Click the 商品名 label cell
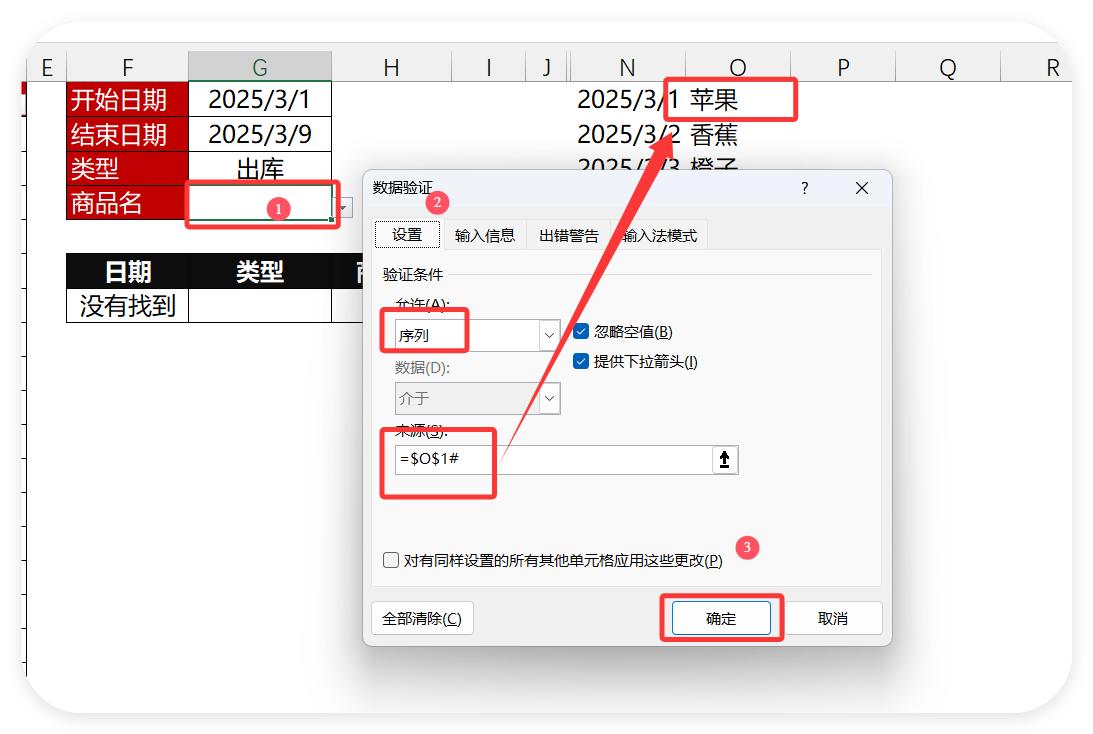This screenshot has width=1093, height=734. pyautogui.click(x=128, y=203)
